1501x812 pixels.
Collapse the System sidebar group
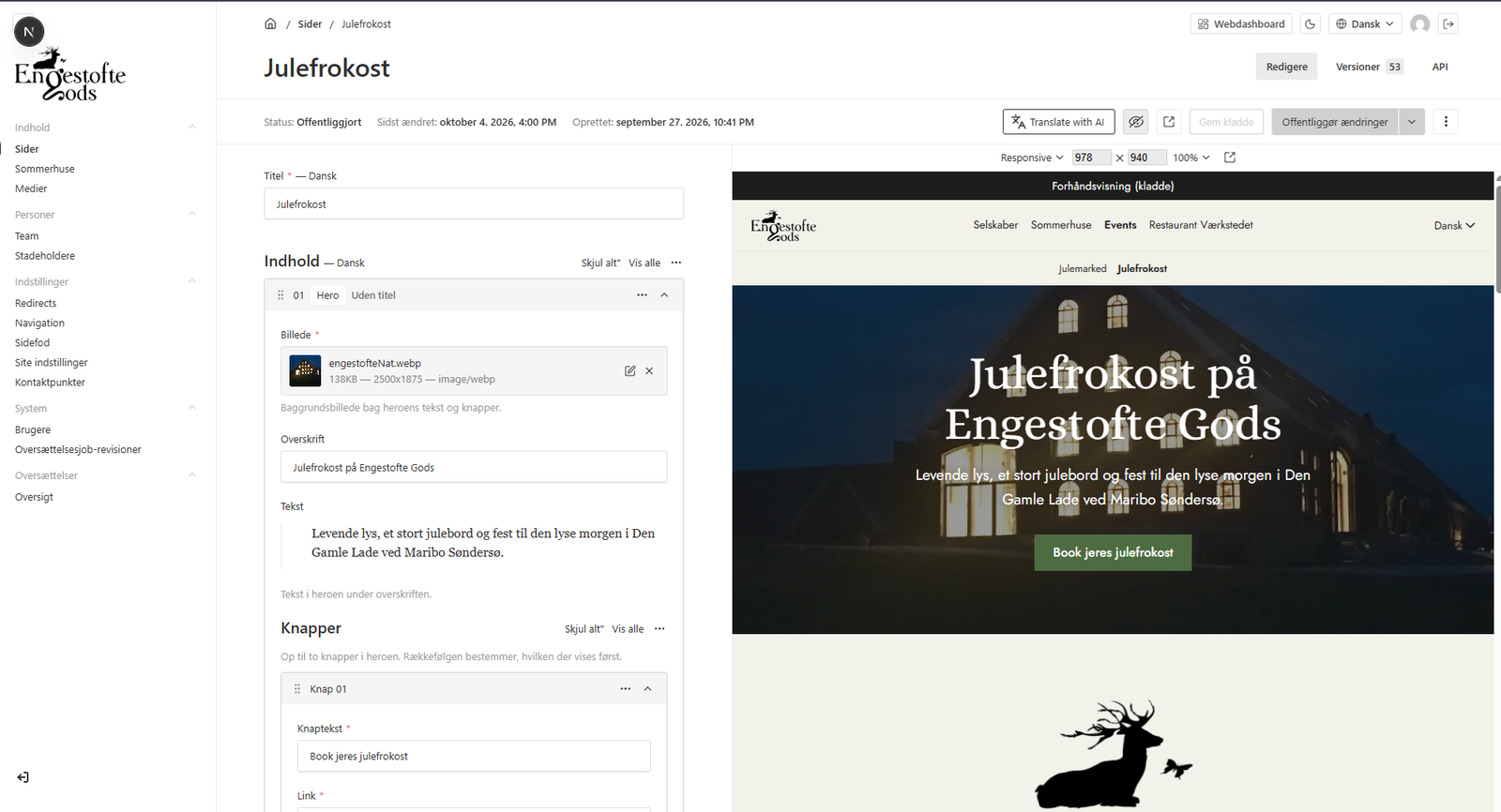(192, 409)
